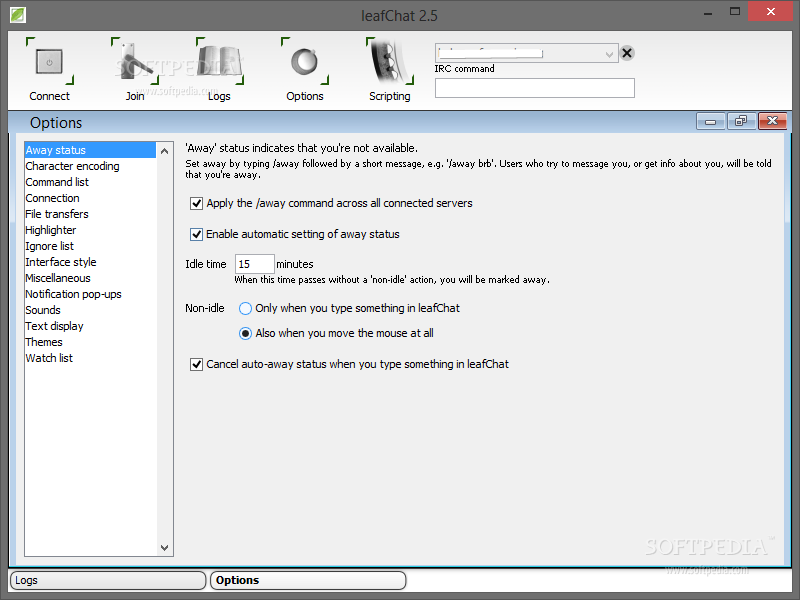Select File transfers in options list

point(90,214)
